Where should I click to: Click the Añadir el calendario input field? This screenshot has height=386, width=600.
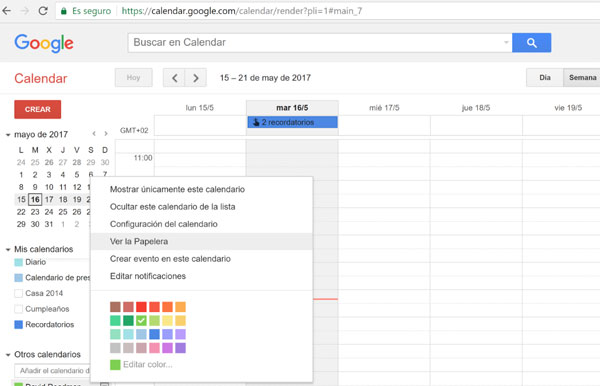[x=52, y=371]
